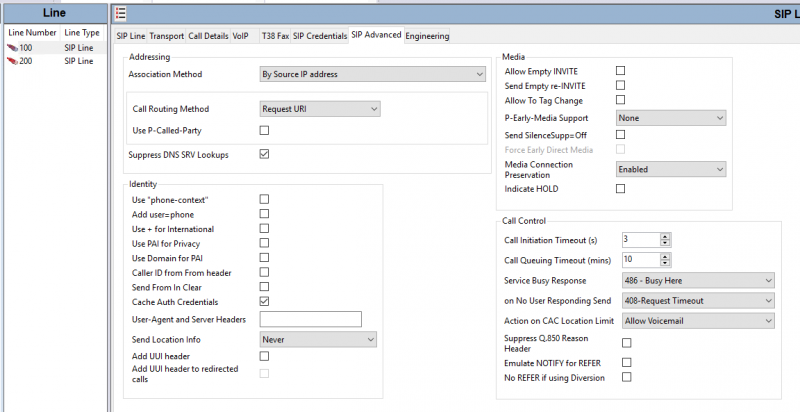Open the P-Early-Media Support dropdown
Screen dimensions: 800x412
[x=671, y=118]
